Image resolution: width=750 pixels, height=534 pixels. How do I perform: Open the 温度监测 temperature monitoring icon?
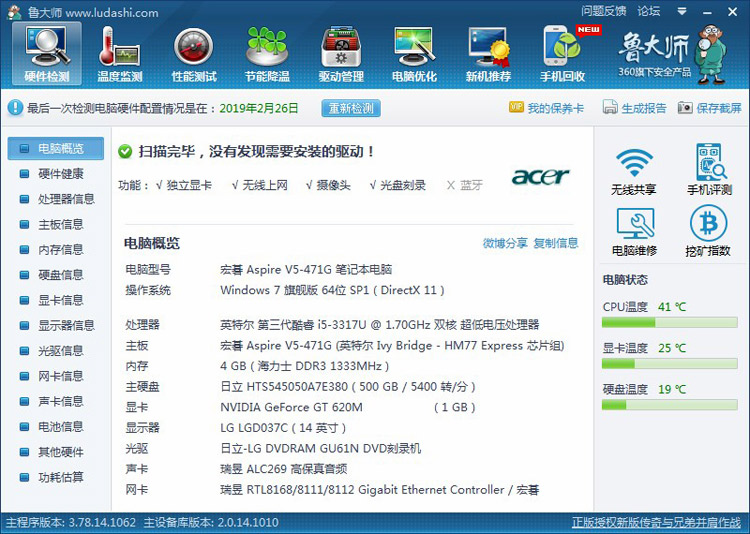click(x=119, y=52)
